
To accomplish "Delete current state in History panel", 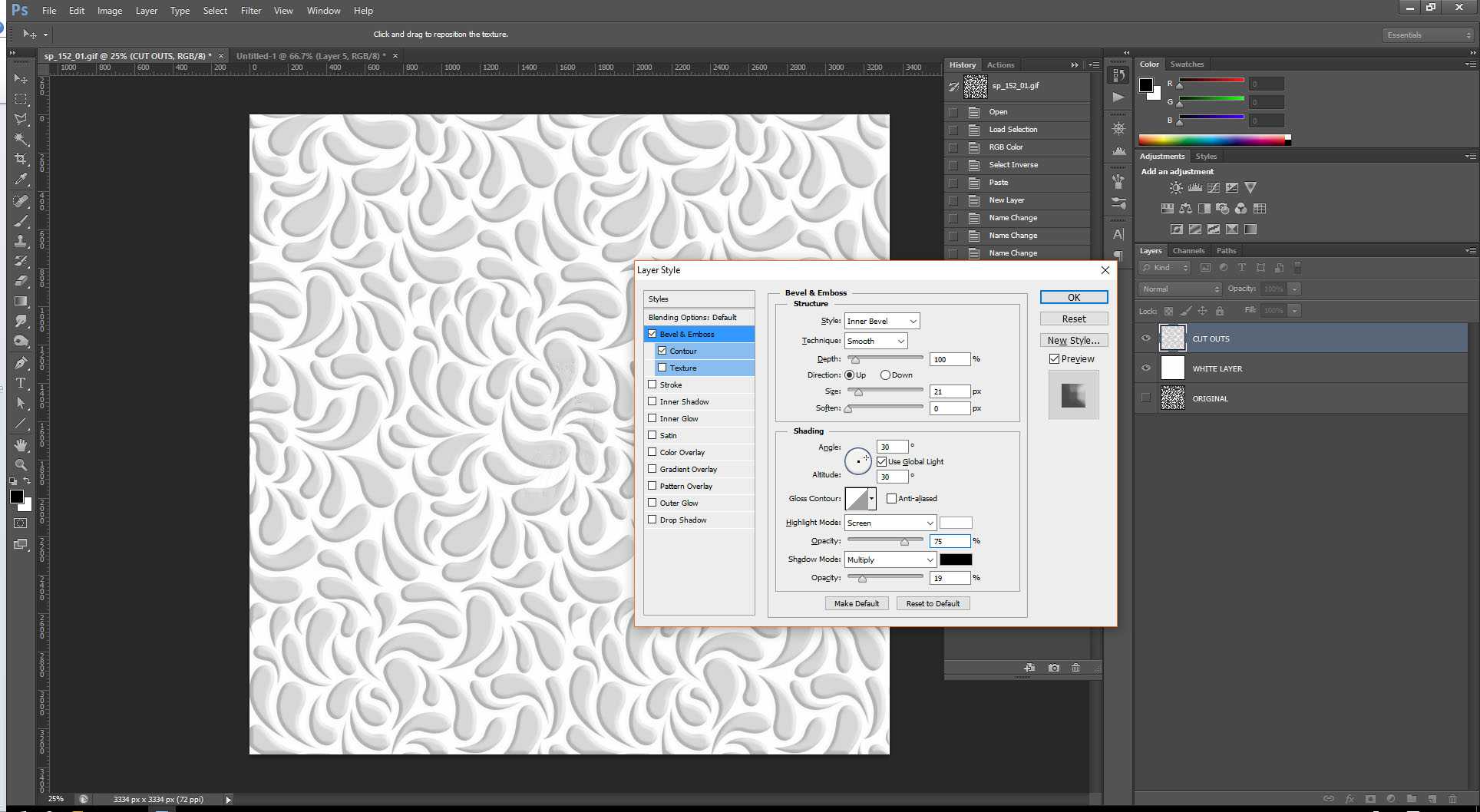I will coord(1075,668).
